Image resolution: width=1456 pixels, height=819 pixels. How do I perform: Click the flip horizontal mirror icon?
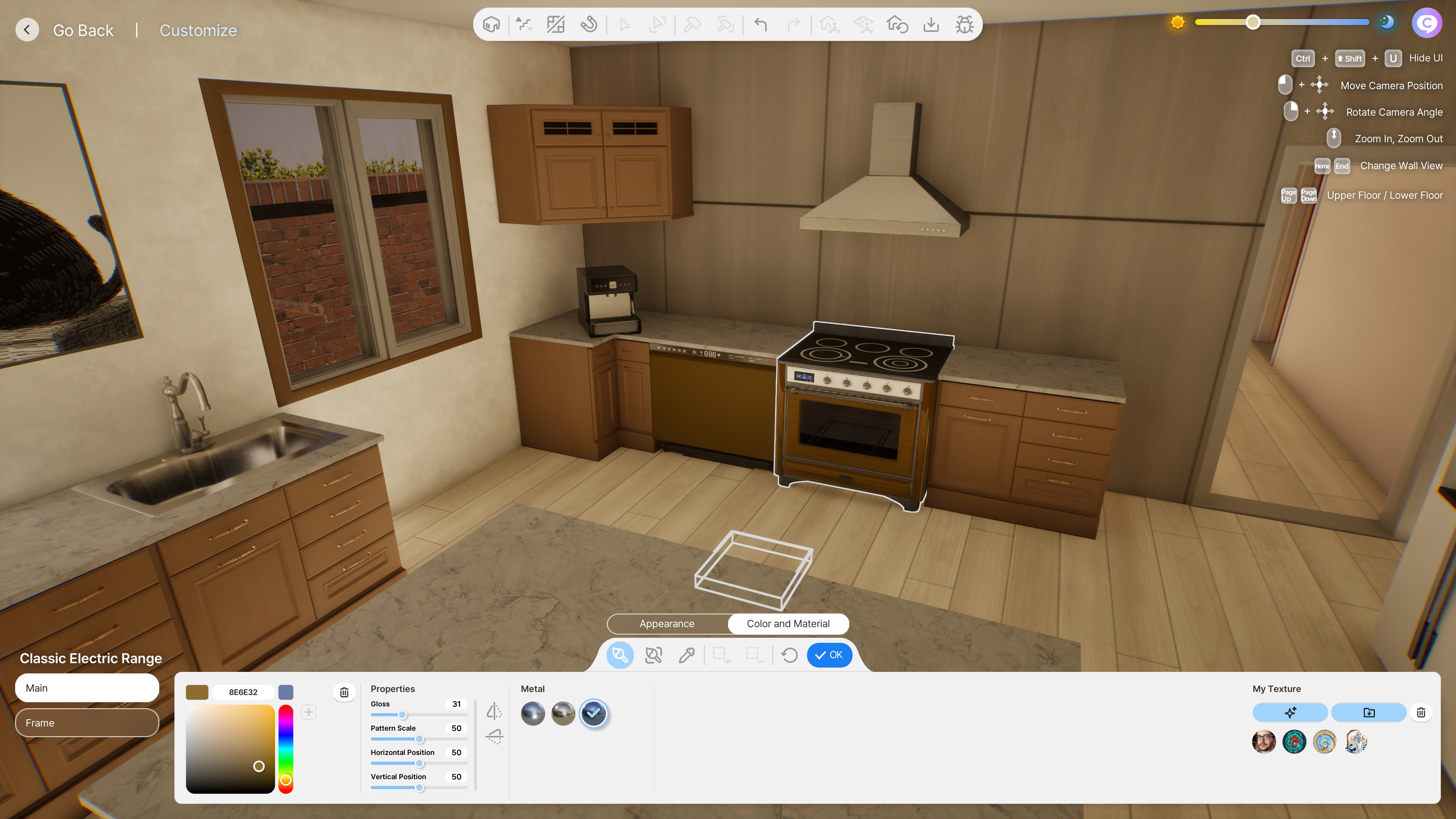pyautogui.click(x=494, y=711)
